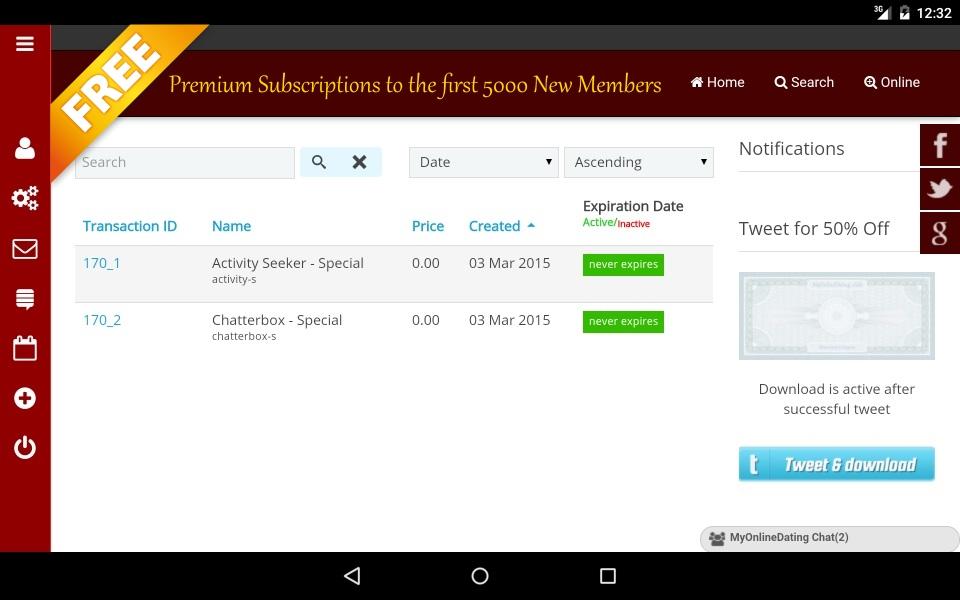This screenshot has width=960, height=600.
Task: Click the Expiration Date column header
Action: click(633, 206)
